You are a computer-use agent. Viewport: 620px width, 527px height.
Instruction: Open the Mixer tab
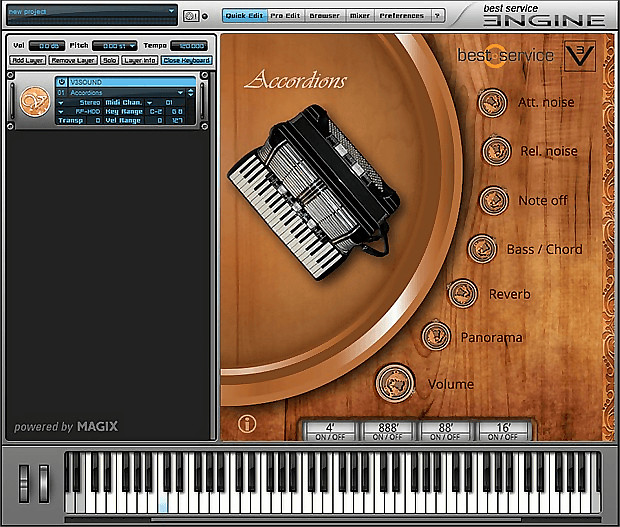point(358,16)
